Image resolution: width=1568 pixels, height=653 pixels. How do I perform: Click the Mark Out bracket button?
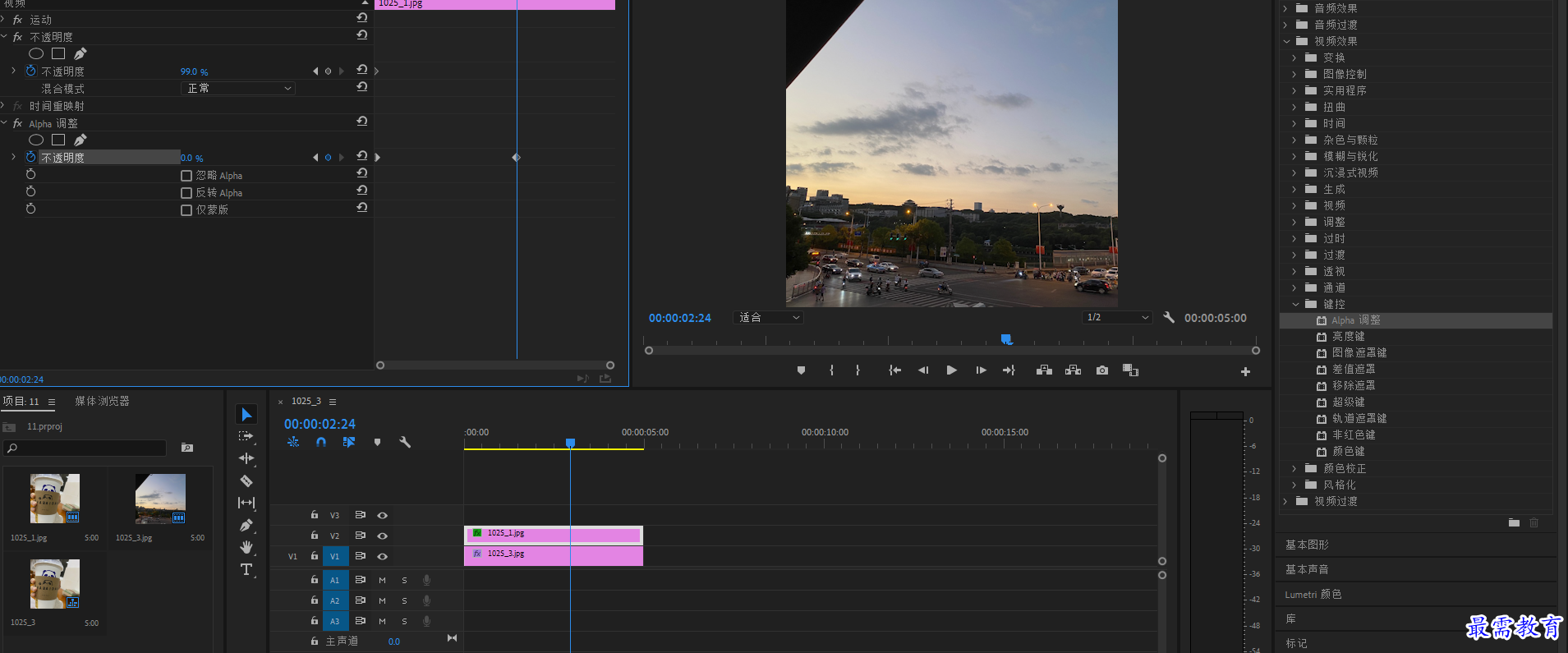858,370
